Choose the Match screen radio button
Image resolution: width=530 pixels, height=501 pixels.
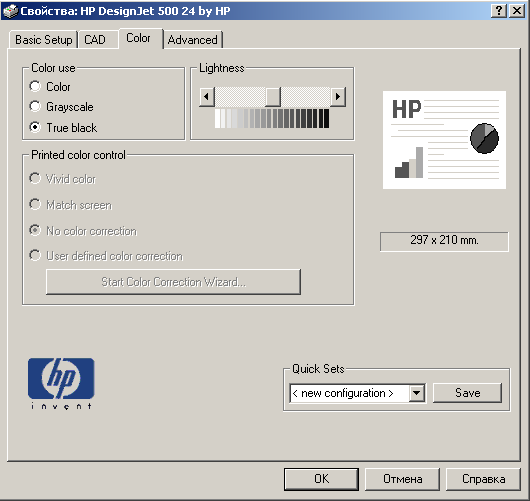click(35, 205)
